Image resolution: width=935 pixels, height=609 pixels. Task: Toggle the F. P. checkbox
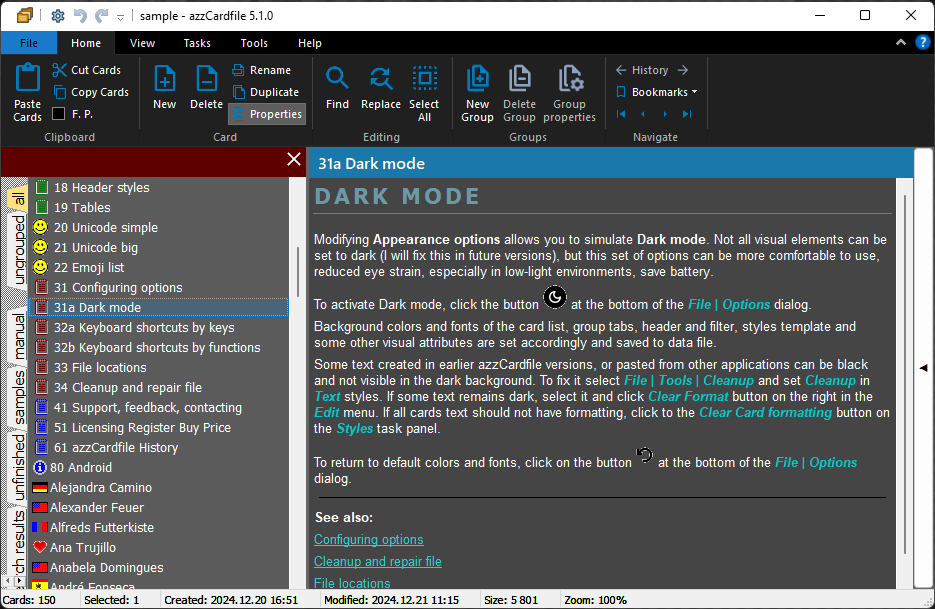pyautogui.click(x=59, y=113)
